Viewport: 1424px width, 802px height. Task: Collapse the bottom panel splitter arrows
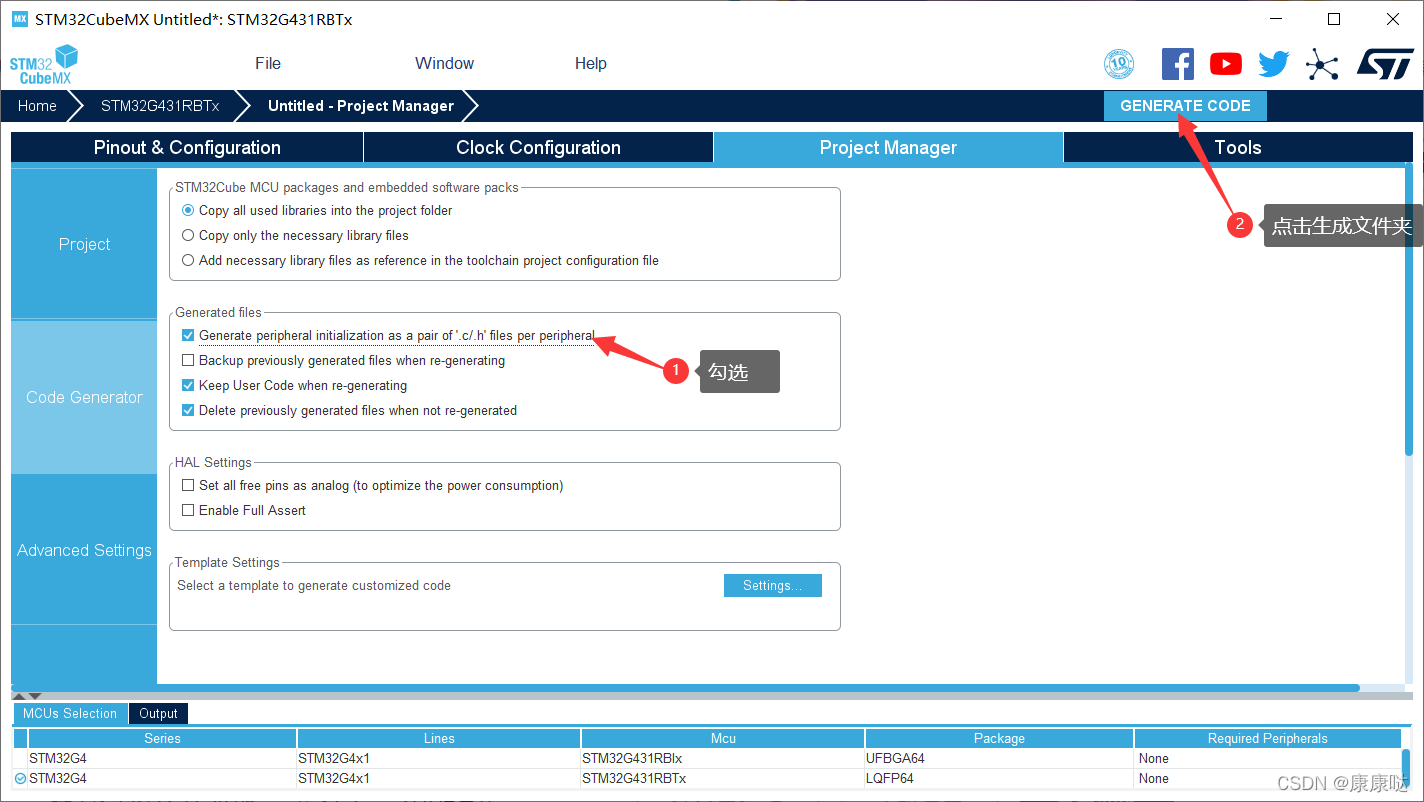27,695
